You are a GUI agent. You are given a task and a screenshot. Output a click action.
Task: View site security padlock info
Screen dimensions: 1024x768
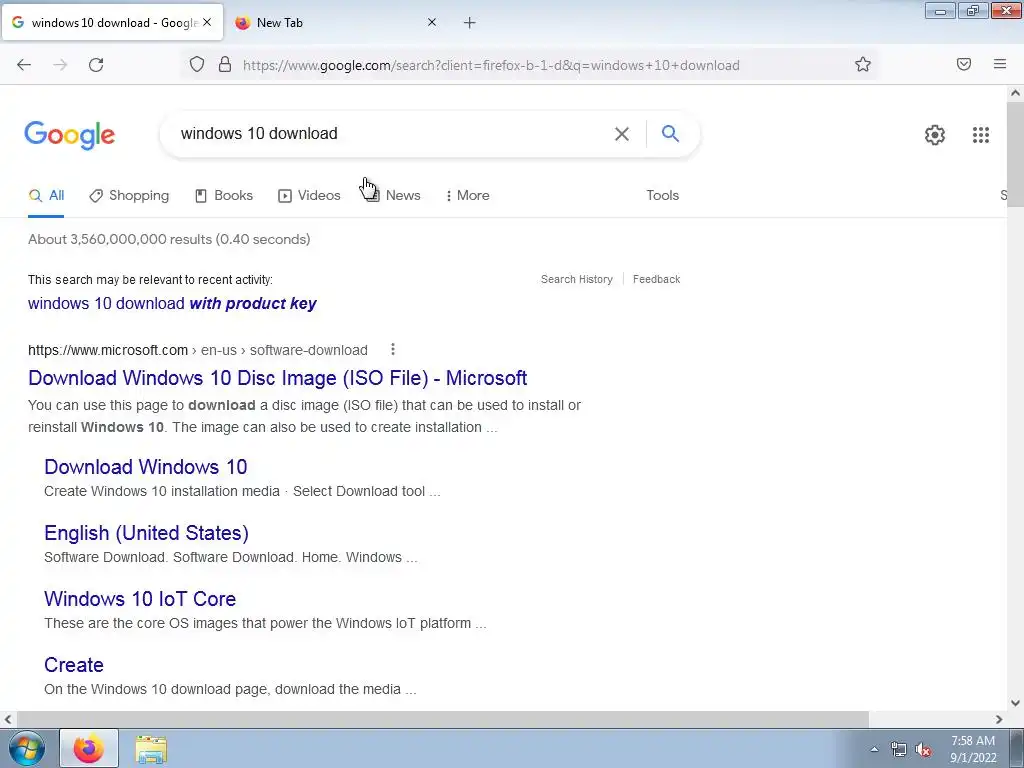(x=225, y=65)
